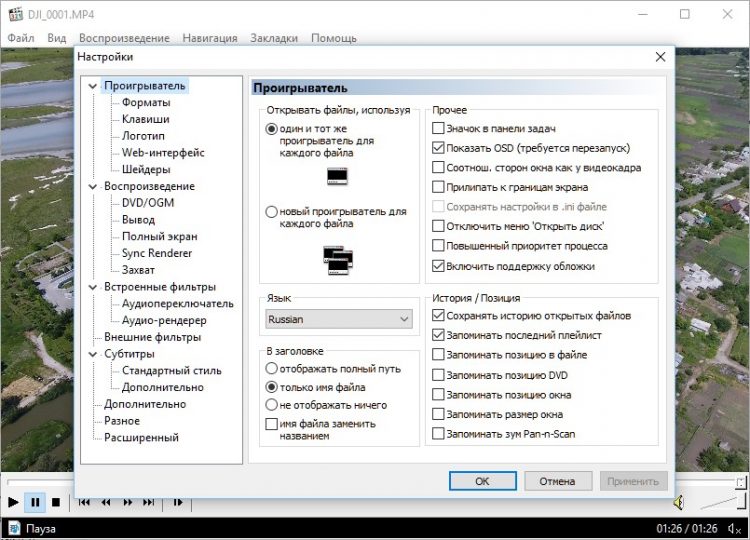Screen dimensions: 750x540
Task: Click the Play button in playback bar
Action: tap(13, 502)
